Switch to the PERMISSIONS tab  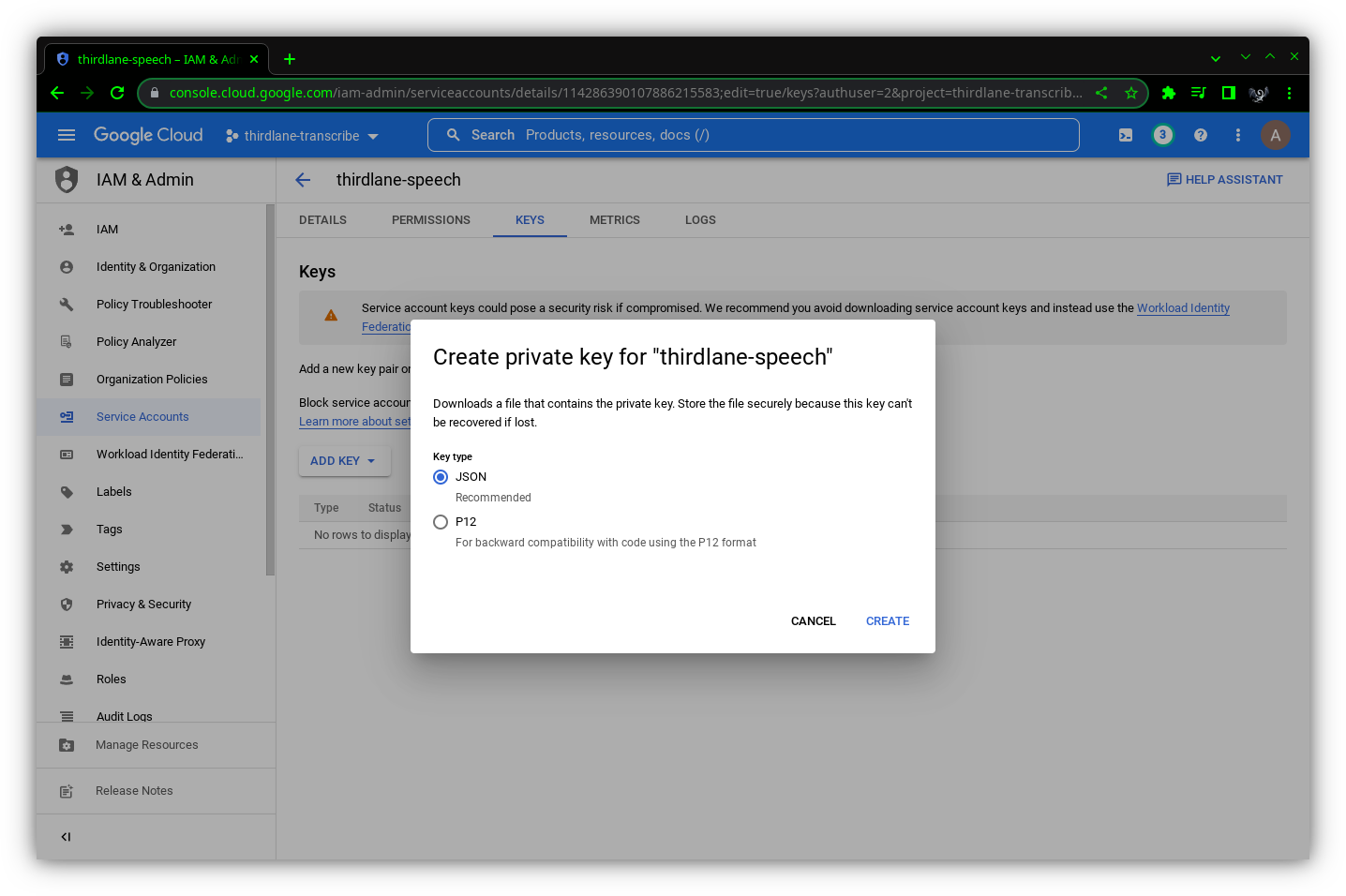tap(431, 220)
